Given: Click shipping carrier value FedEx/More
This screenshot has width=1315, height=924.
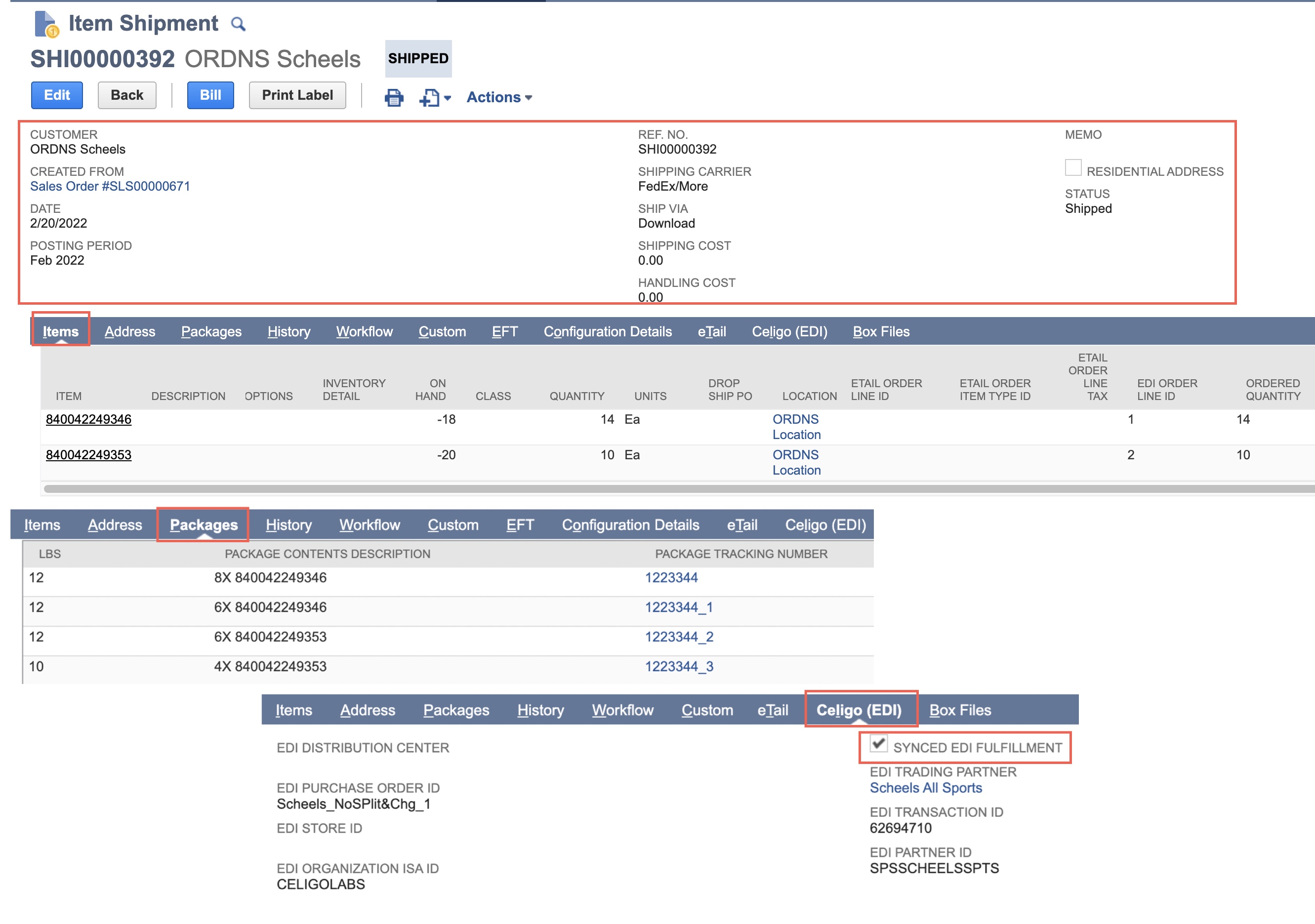Looking at the screenshot, I should coord(673,186).
